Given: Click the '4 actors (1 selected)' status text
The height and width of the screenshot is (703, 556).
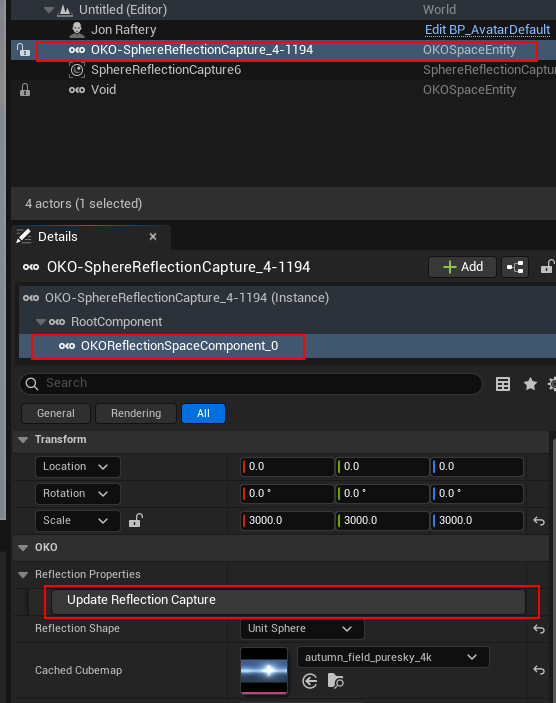Looking at the screenshot, I should click(83, 204).
